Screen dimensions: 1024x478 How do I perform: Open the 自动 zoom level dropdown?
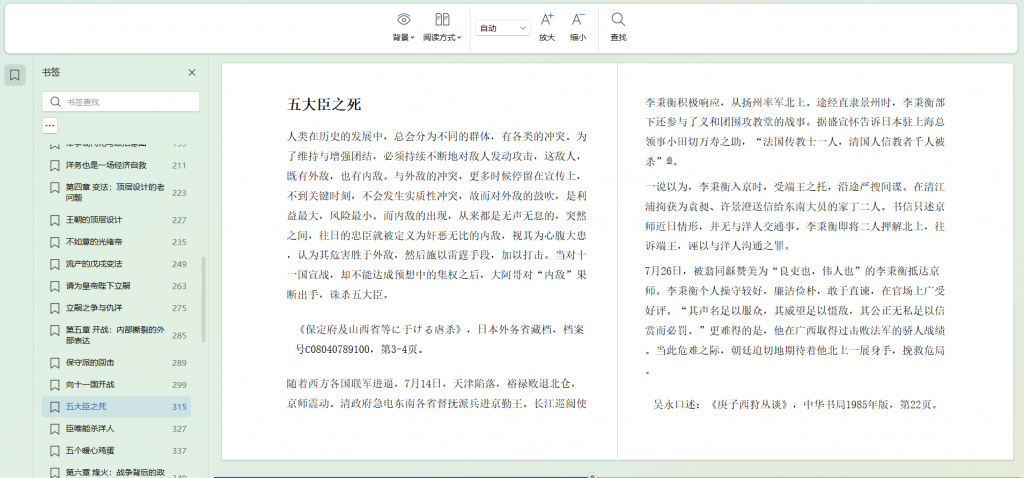tap(503, 28)
